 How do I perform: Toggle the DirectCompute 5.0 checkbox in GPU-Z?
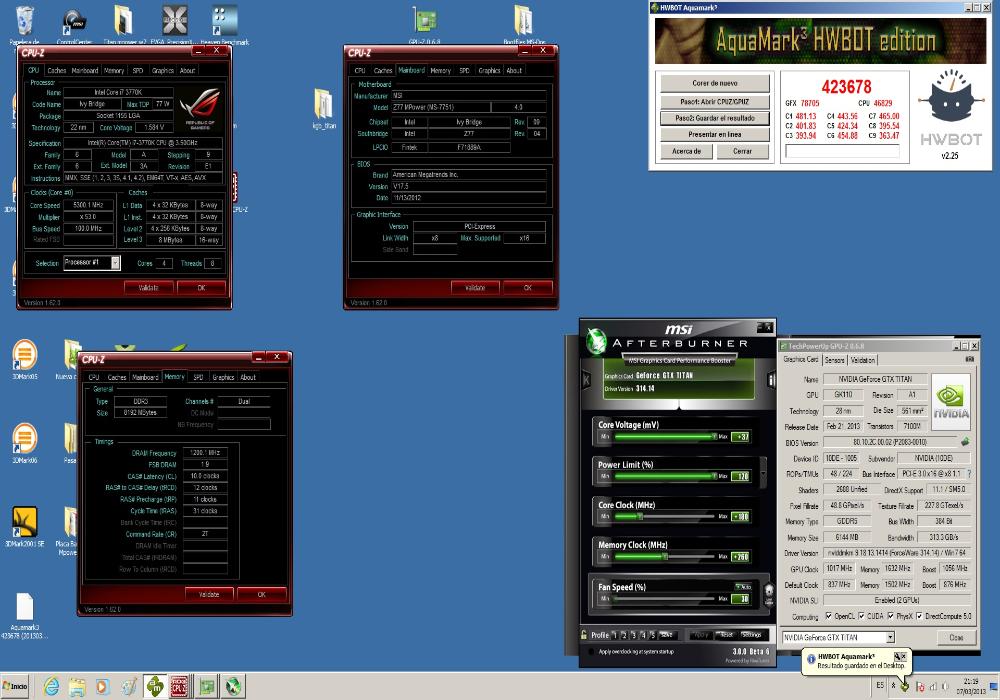click(920, 616)
